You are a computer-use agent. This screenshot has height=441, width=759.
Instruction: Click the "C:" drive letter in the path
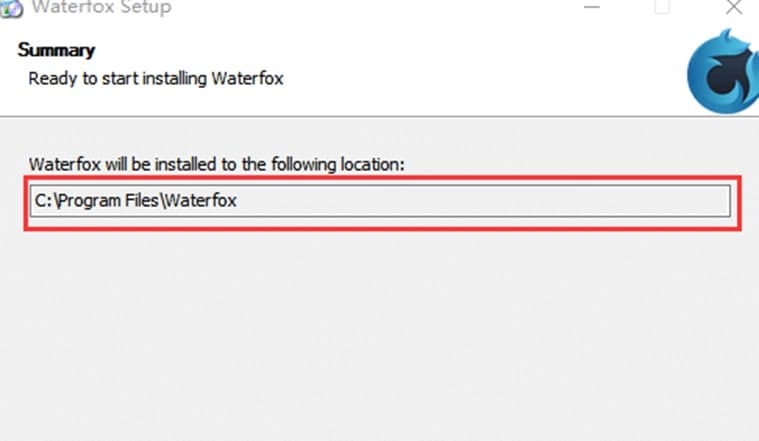[44, 201]
